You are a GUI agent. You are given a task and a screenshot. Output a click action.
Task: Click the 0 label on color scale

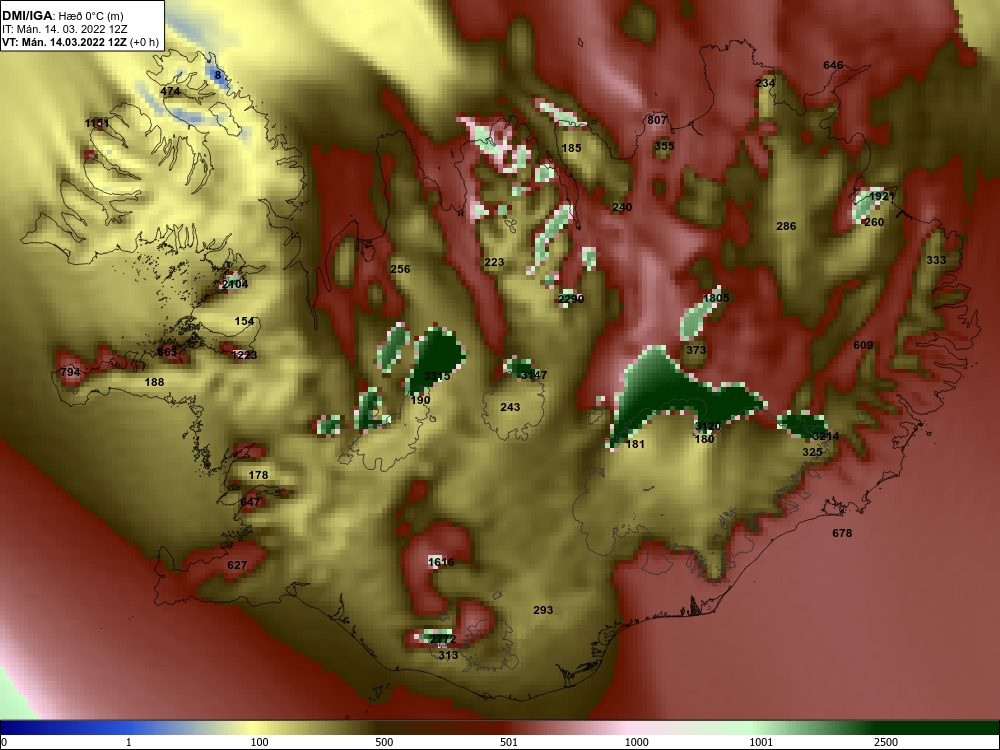4,742
